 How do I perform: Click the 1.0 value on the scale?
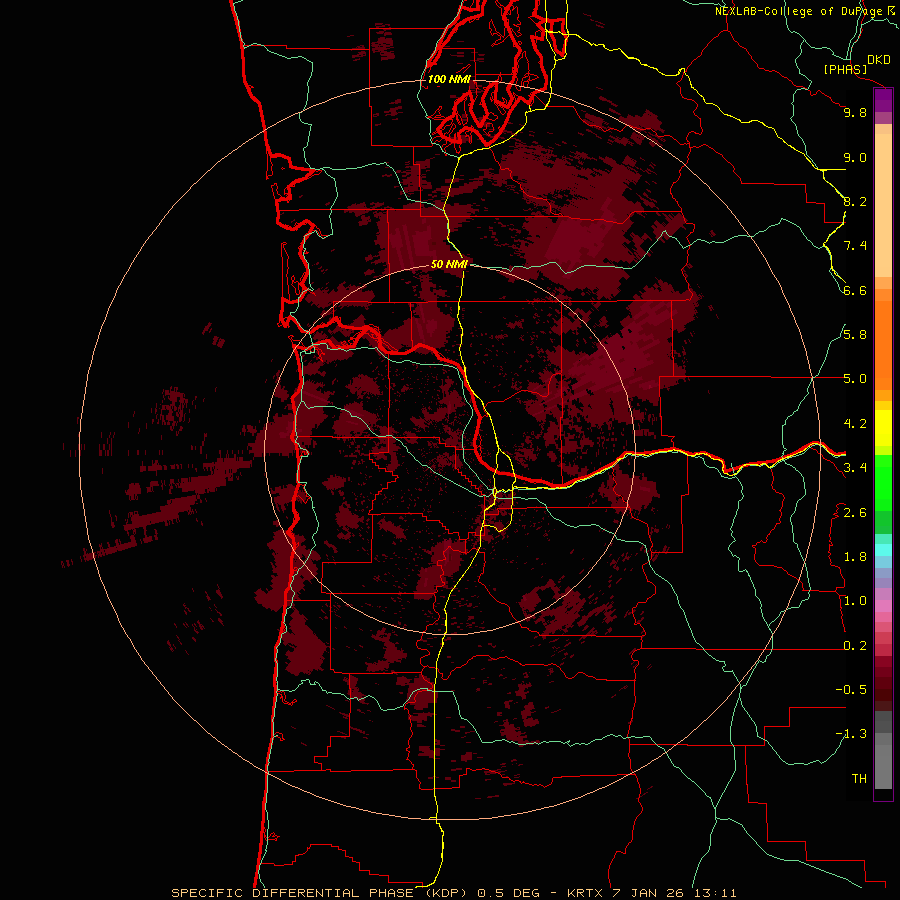(855, 601)
